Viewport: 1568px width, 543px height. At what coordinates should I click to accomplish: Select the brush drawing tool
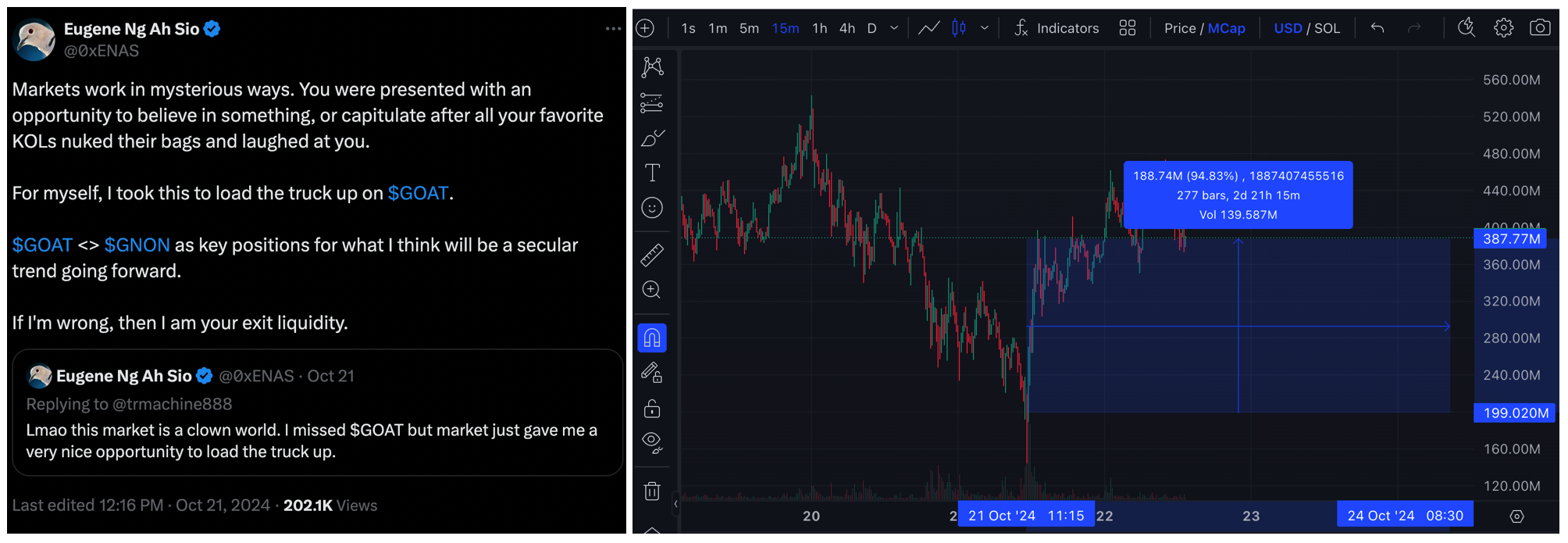tap(652, 138)
